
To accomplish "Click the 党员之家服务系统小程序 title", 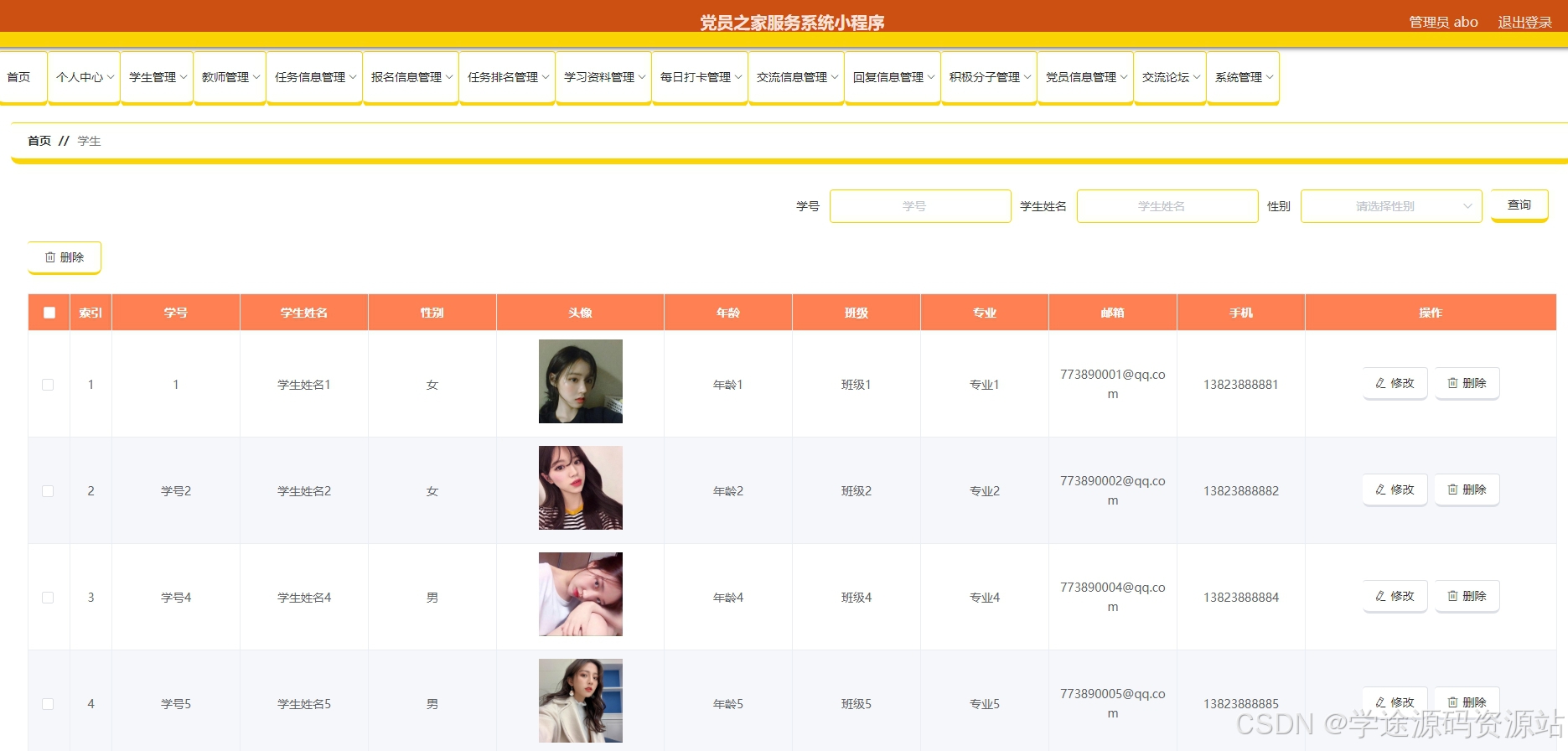I will pyautogui.click(x=792, y=23).
